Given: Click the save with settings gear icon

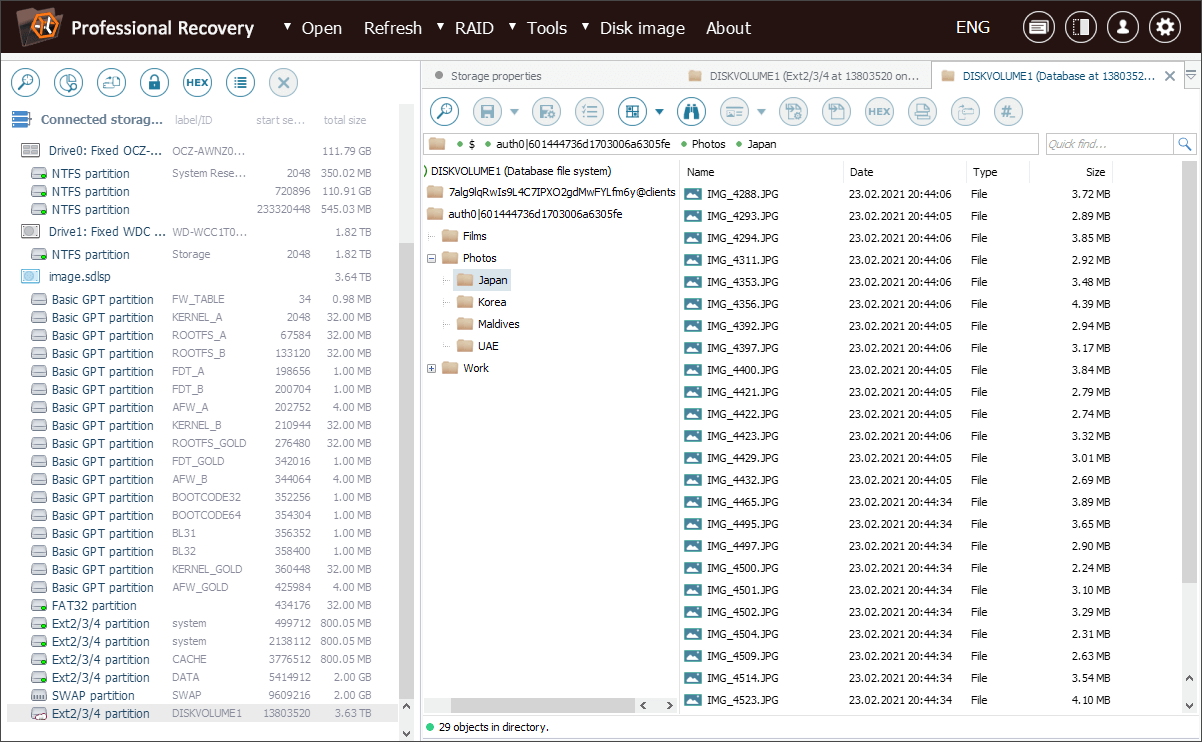Looking at the screenshot, I should 546,111.
